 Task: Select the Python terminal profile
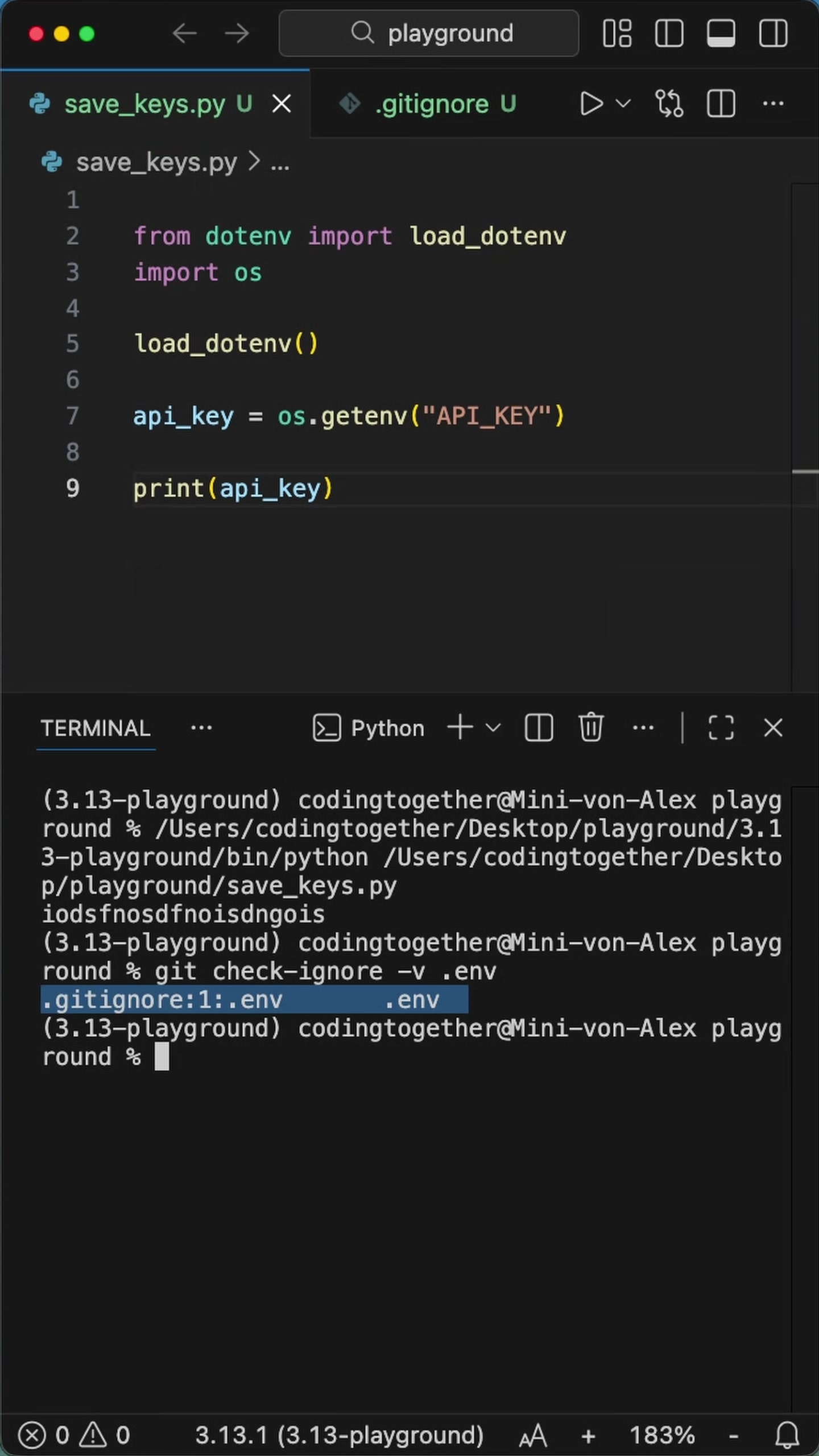369,728
